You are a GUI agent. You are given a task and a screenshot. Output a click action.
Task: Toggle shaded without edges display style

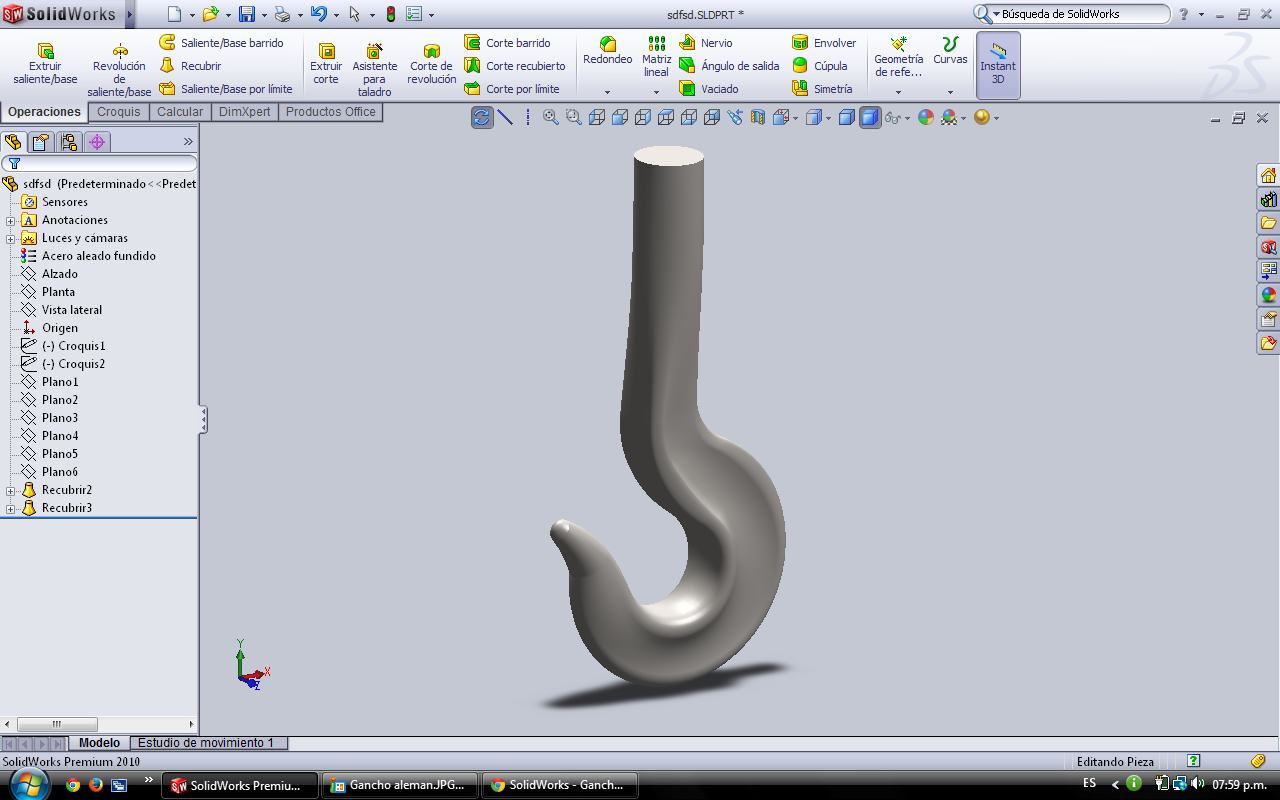pos(870,117)
